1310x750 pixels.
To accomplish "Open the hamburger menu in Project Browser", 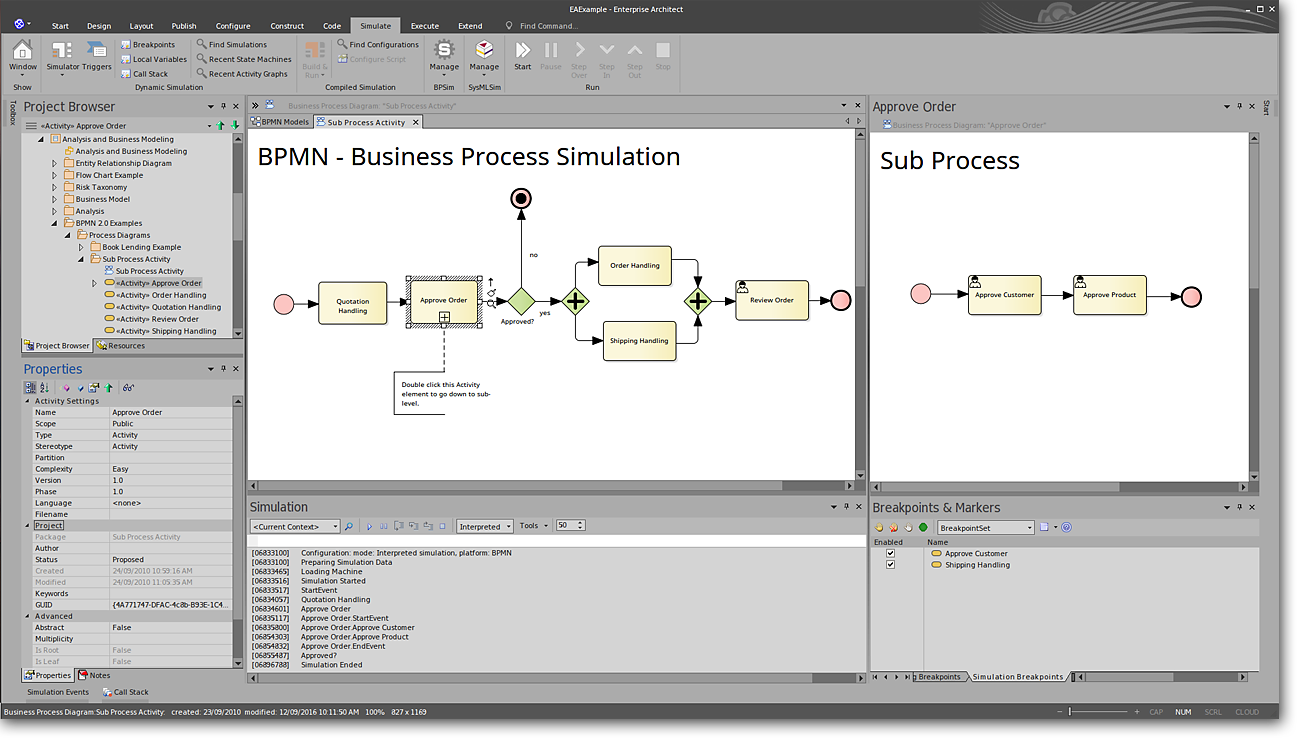I will click(x=31, y=126).
